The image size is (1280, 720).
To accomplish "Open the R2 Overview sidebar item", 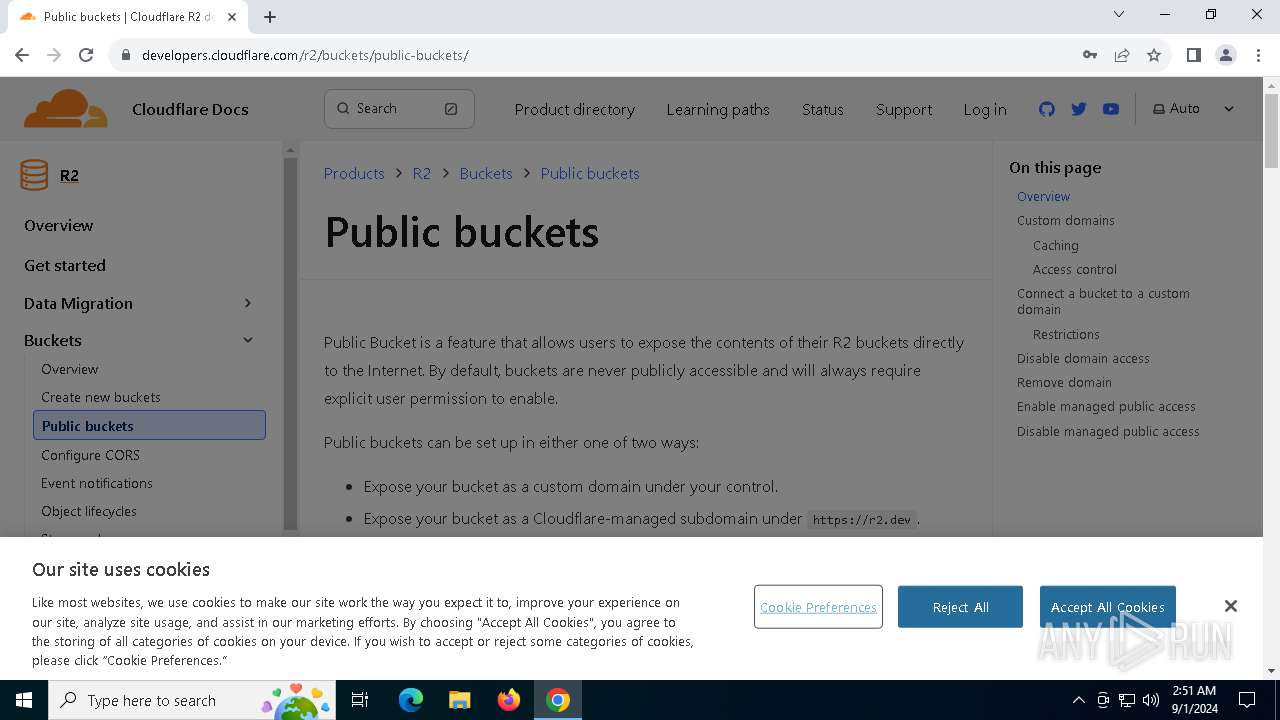I will 59,226.
